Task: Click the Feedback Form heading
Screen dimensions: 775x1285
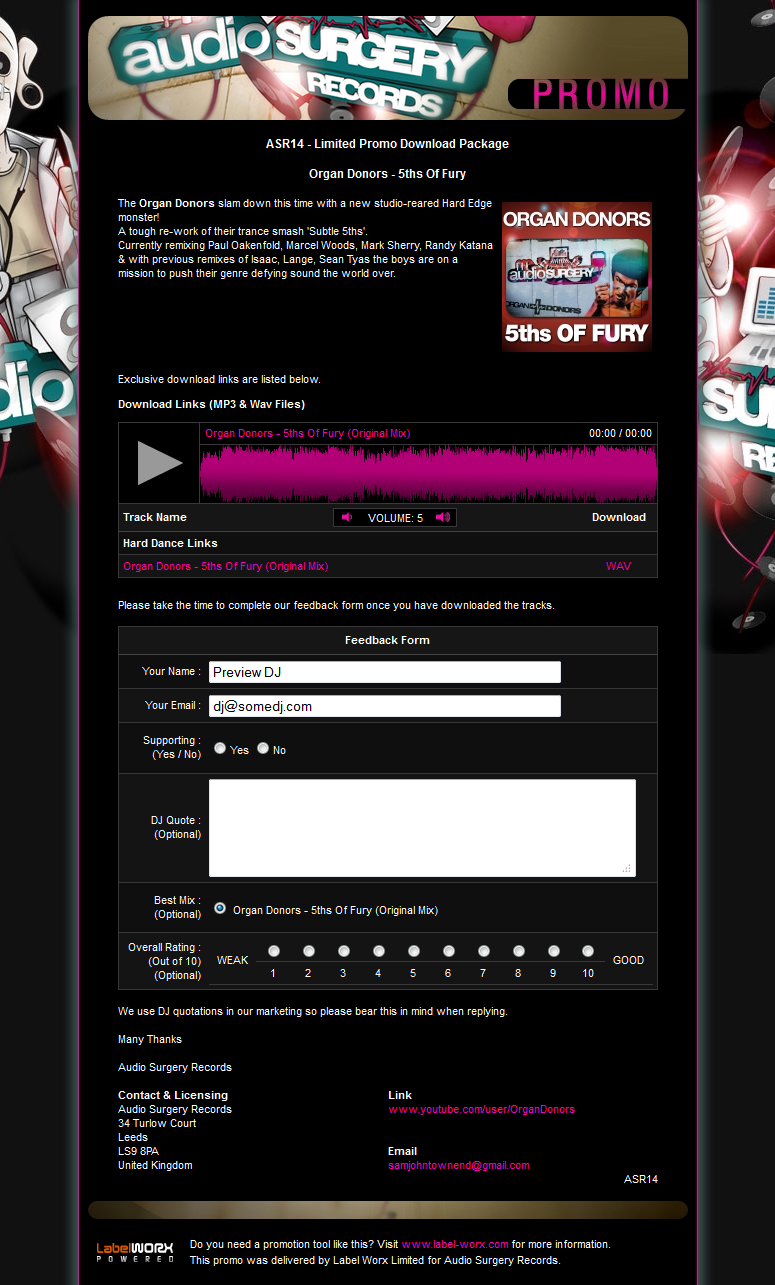Action: [387, 640]
